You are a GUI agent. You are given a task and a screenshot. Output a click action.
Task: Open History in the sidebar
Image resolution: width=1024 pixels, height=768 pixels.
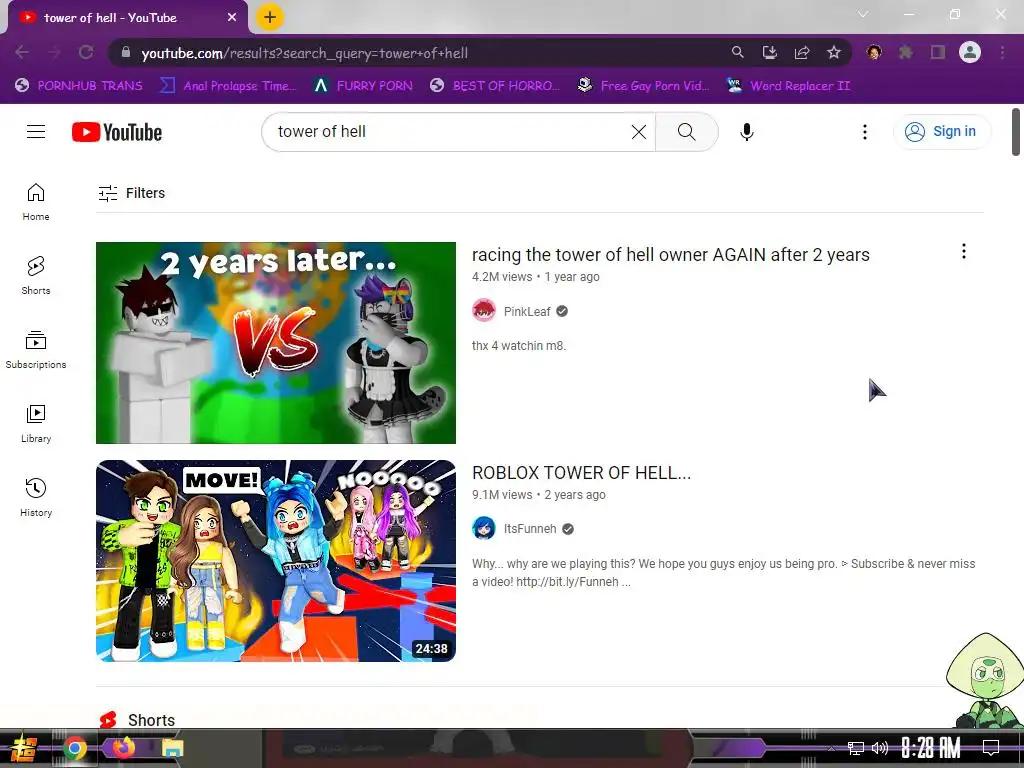tap(36, 498)
